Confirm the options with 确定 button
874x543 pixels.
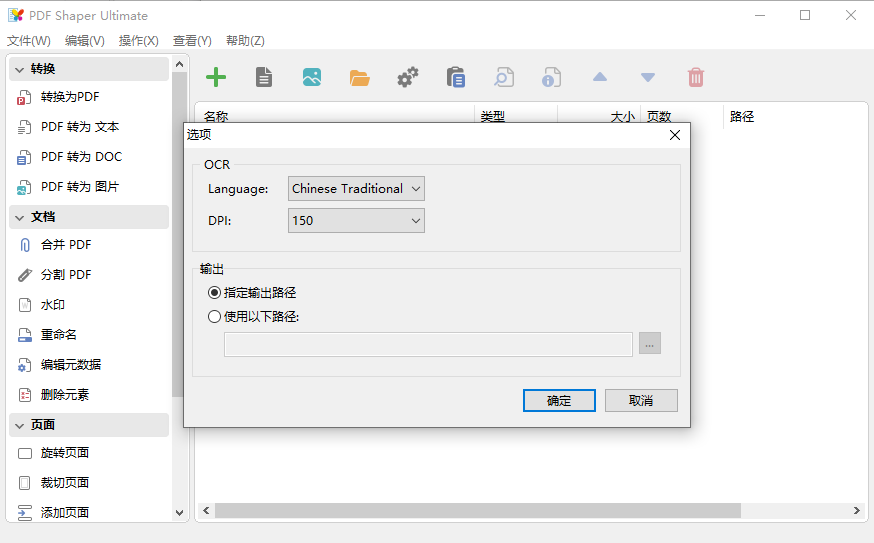tap(559, 400)
